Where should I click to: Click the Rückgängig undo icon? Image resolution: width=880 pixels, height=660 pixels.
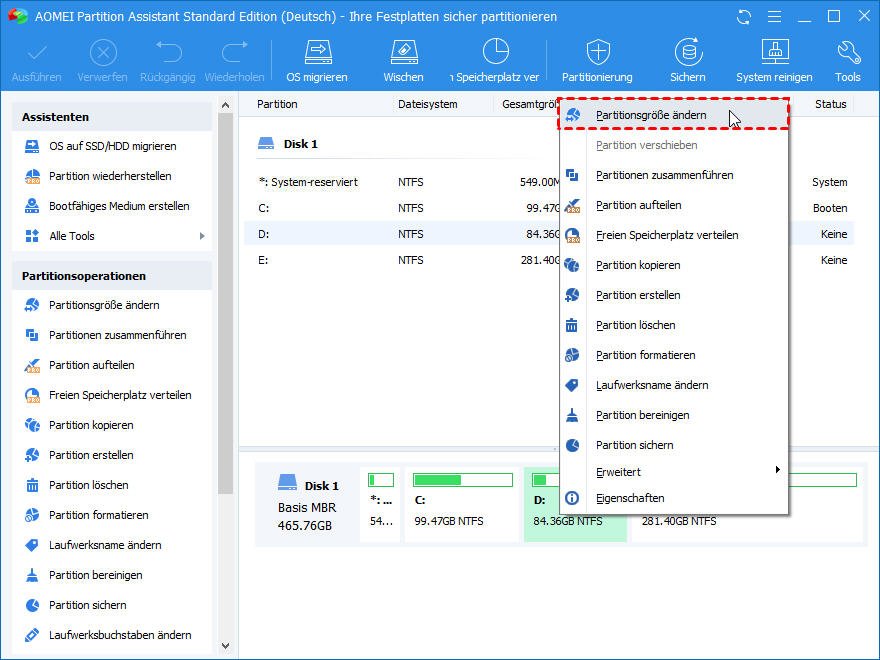(x=168, y=52)
